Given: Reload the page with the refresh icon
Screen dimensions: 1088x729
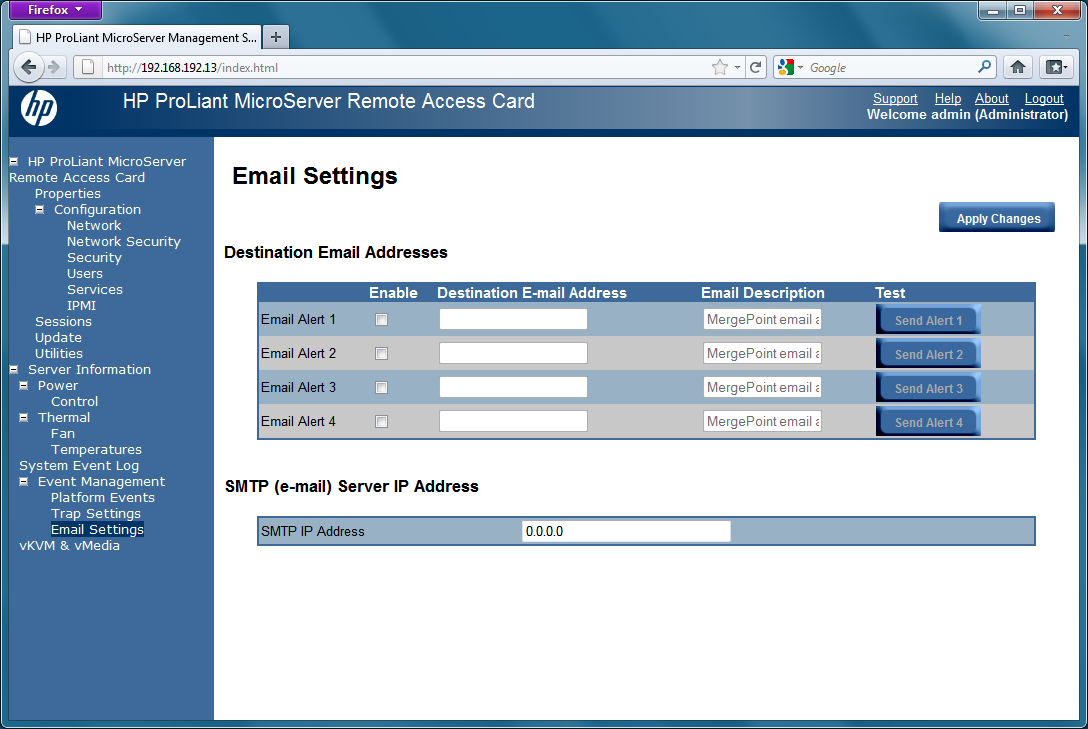Looking at the screenshot, I should 756,67.
